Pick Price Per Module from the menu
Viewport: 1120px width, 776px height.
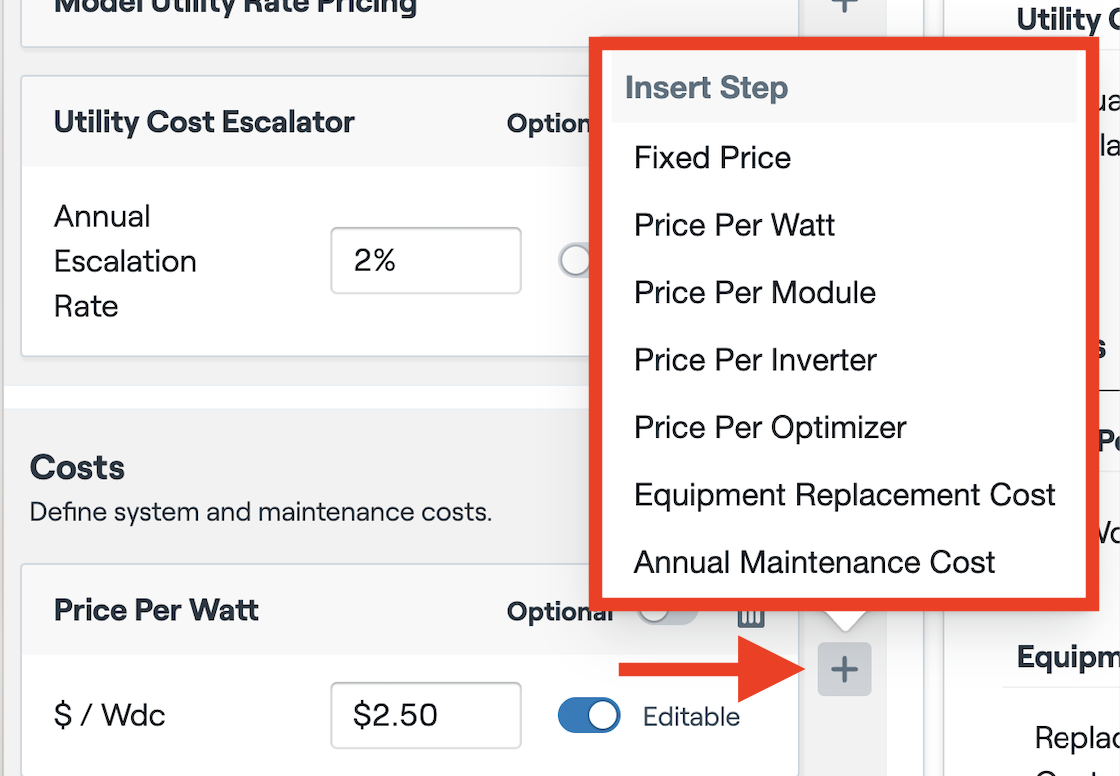pyautogui.click(x=754, y=293)
